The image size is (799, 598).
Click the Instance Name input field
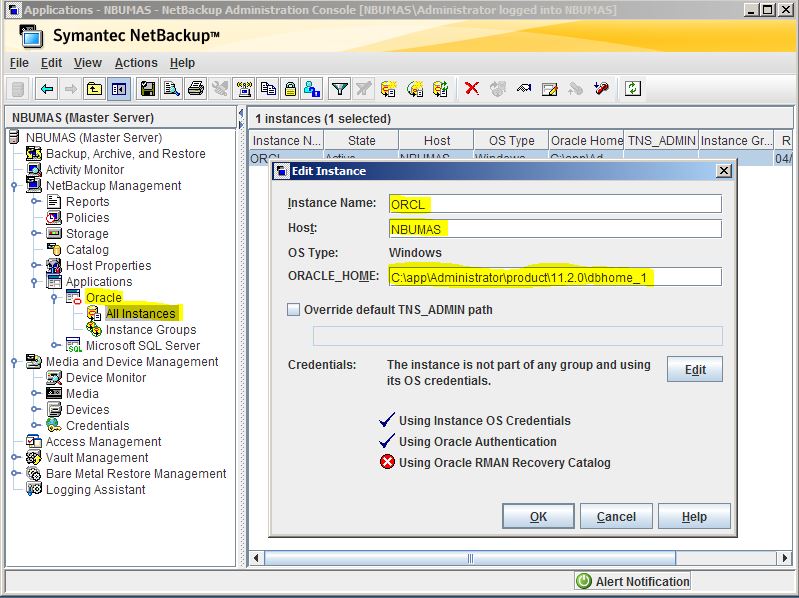(x=555, y=204)
